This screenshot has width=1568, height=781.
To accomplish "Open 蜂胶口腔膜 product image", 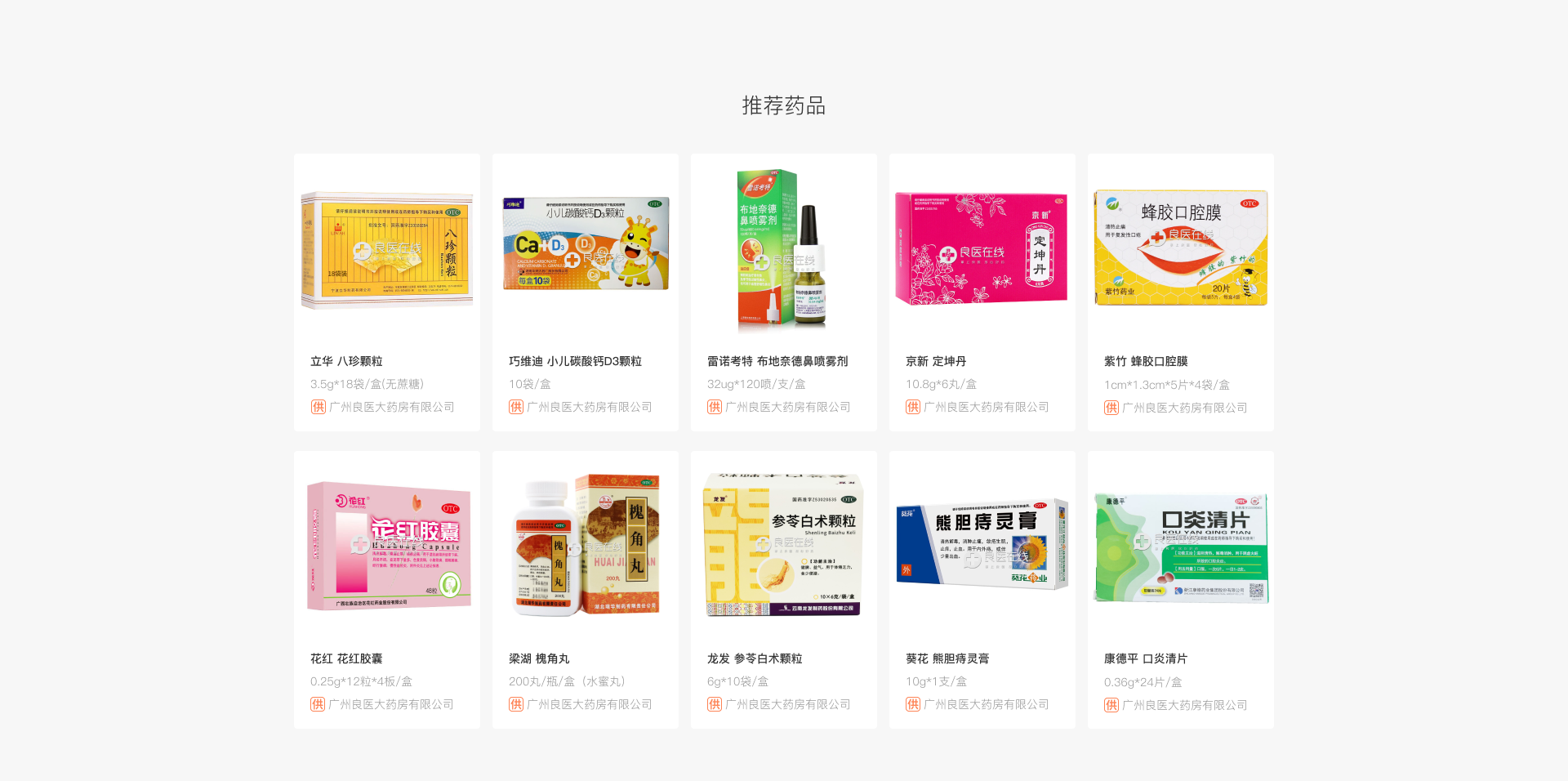I will tap(1181, 248).
